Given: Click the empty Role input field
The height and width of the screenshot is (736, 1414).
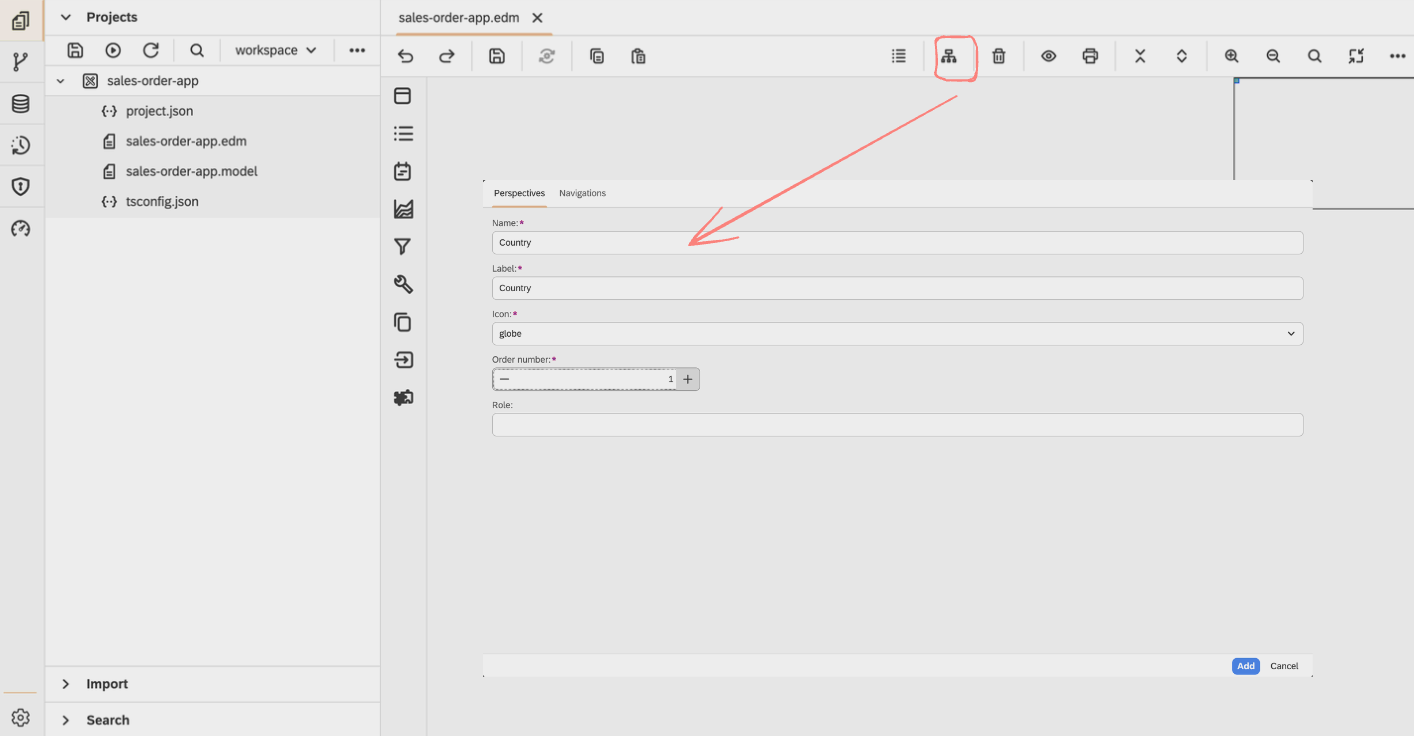Looking at the screenshot, I should pyautogui.click(x=897, y=425).
